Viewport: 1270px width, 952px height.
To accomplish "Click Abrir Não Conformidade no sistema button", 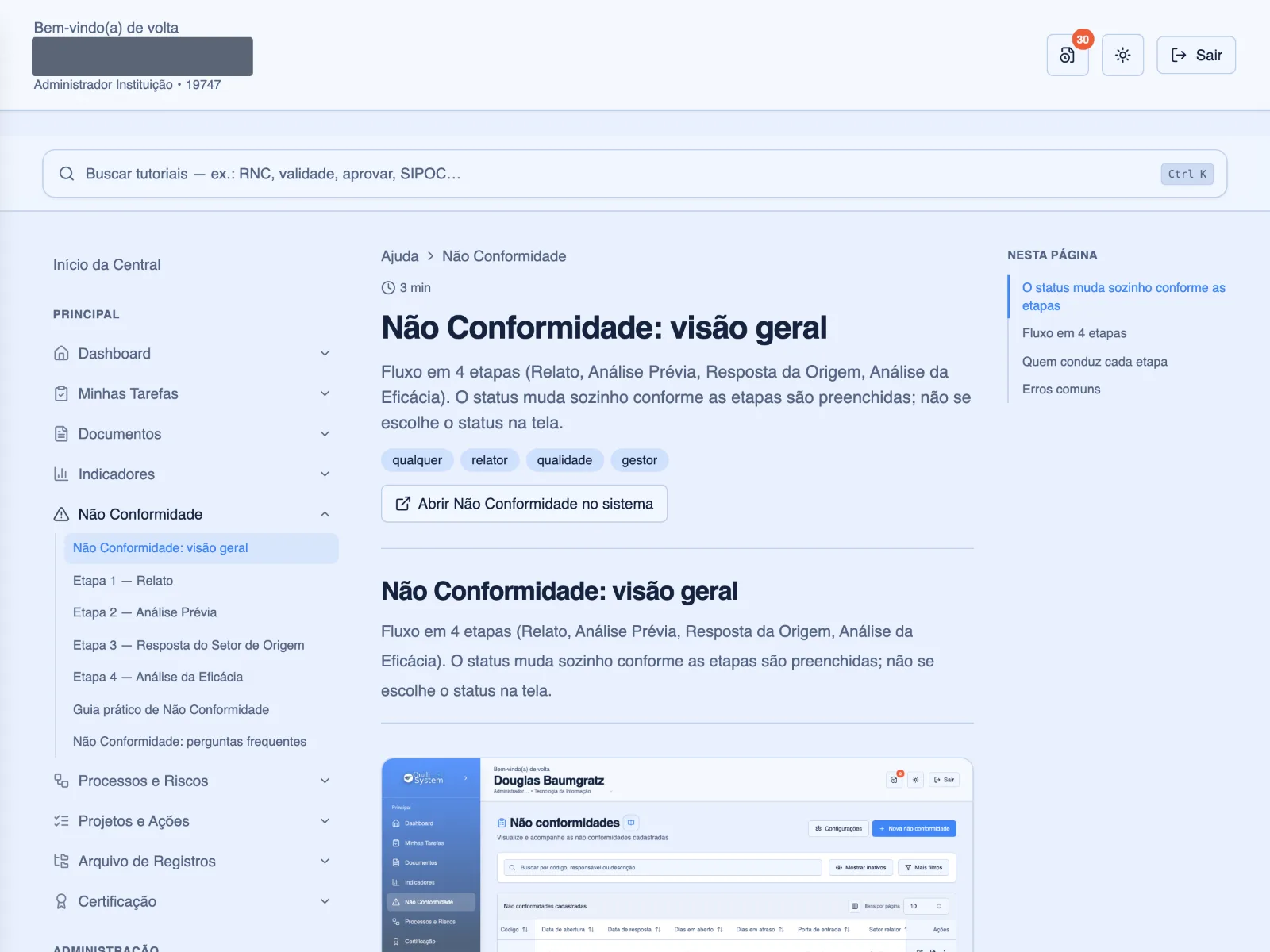I will (x=524, y=504).
